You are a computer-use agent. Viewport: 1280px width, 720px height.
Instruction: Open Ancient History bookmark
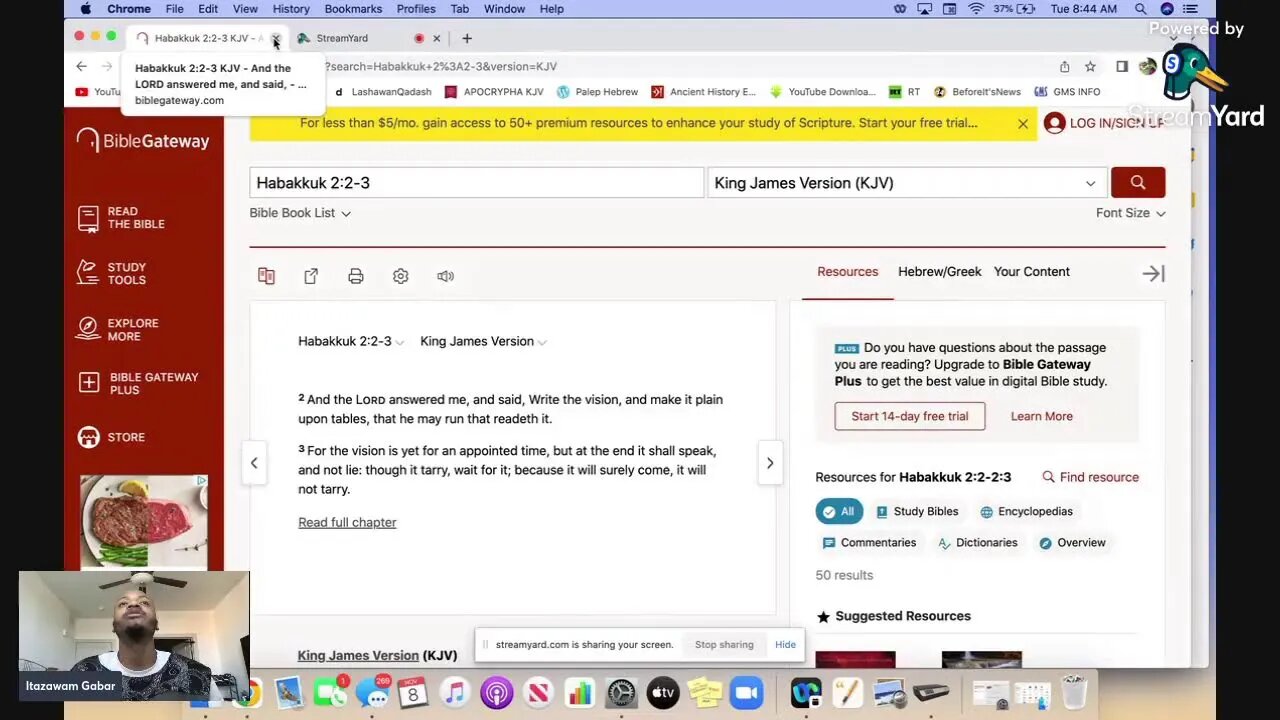(x=703, y=92)
